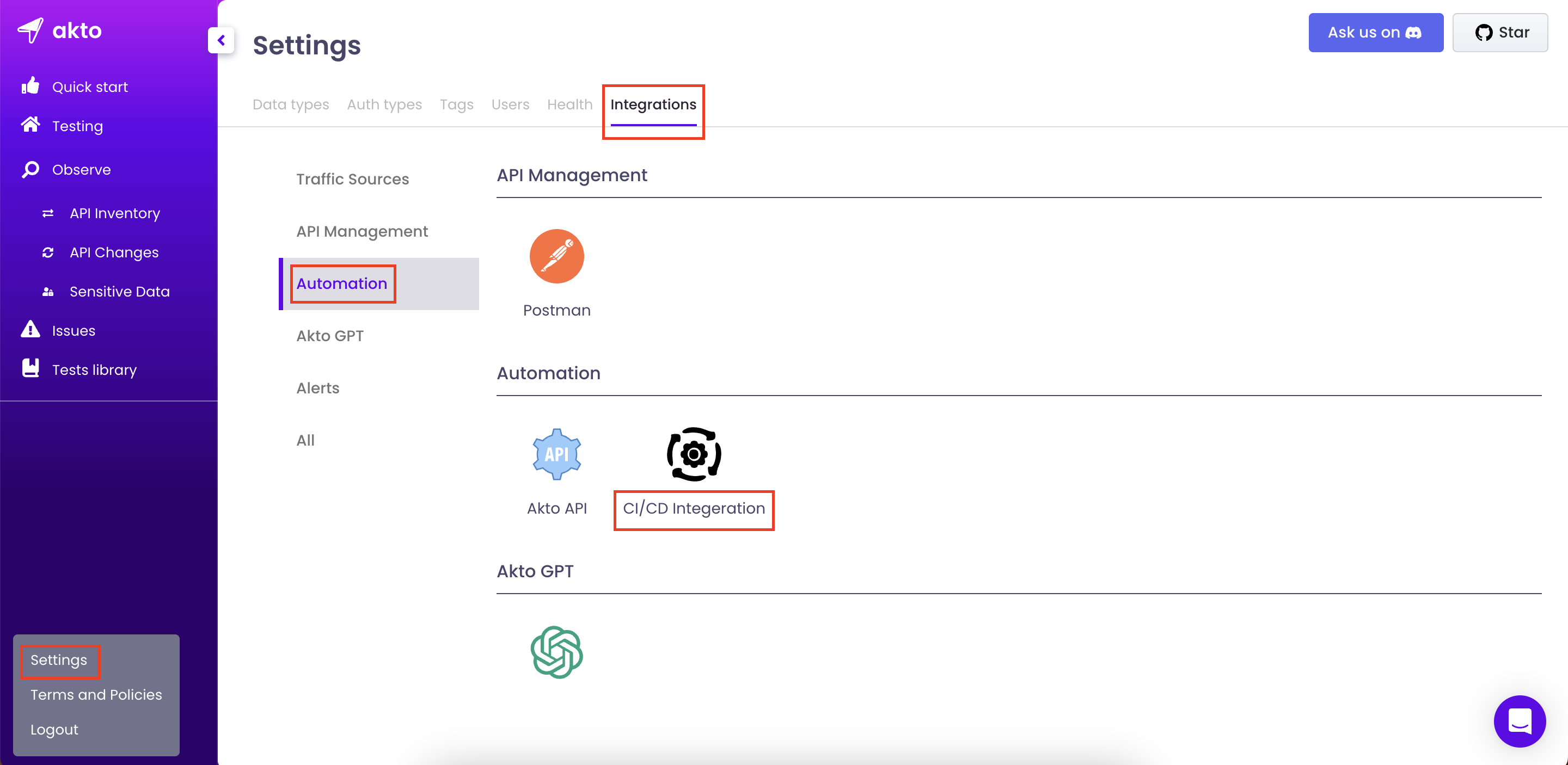The height and width of the screenshot is (765, 1568).
Task: Choose Logout from the settings popup
Action: click(54, 729)
